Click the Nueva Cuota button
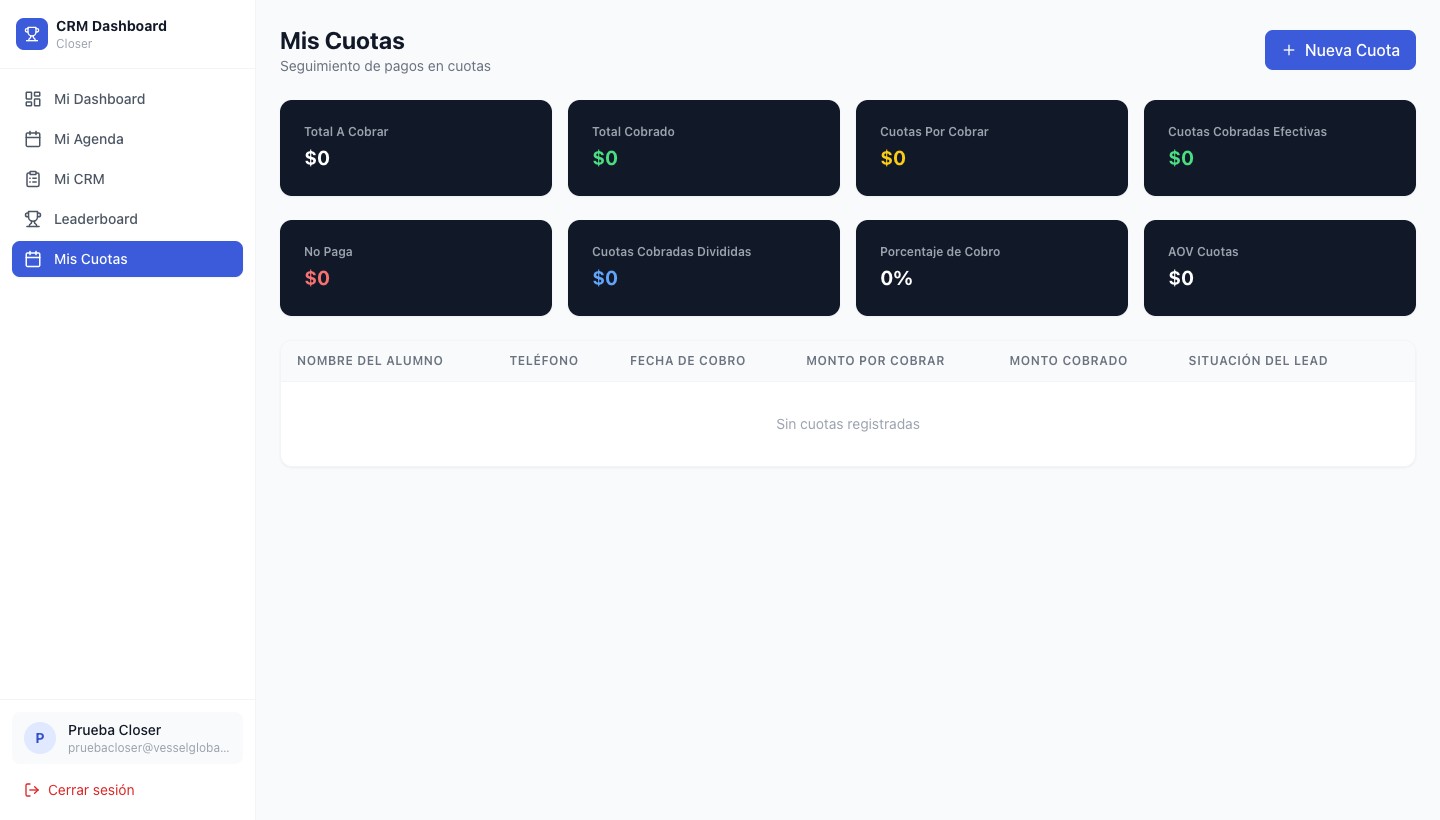The width and height of the screenshot is (1440, 820). [1340, 50]
